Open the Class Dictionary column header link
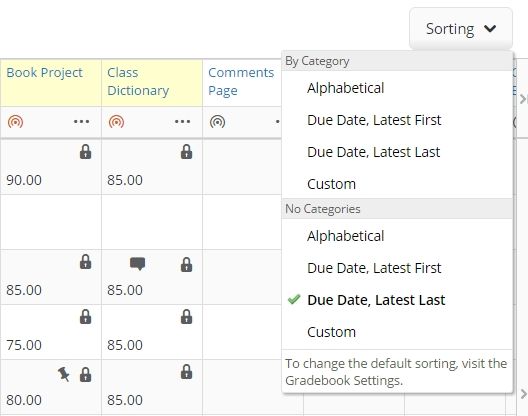Image resolution: width=528 pixels, height=416 pixels. pos(138,82)
